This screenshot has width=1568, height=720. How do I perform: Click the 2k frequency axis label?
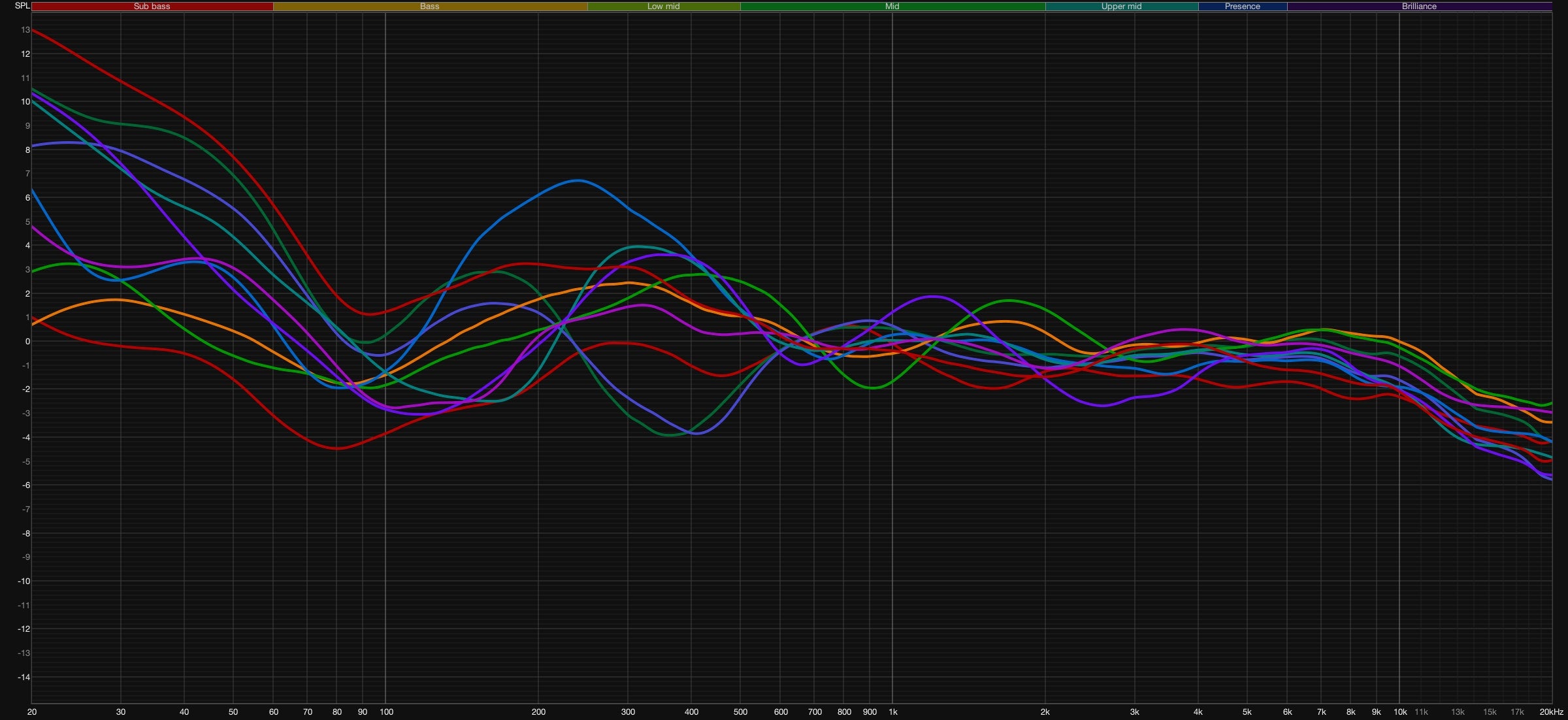(x=1045, y=712)
